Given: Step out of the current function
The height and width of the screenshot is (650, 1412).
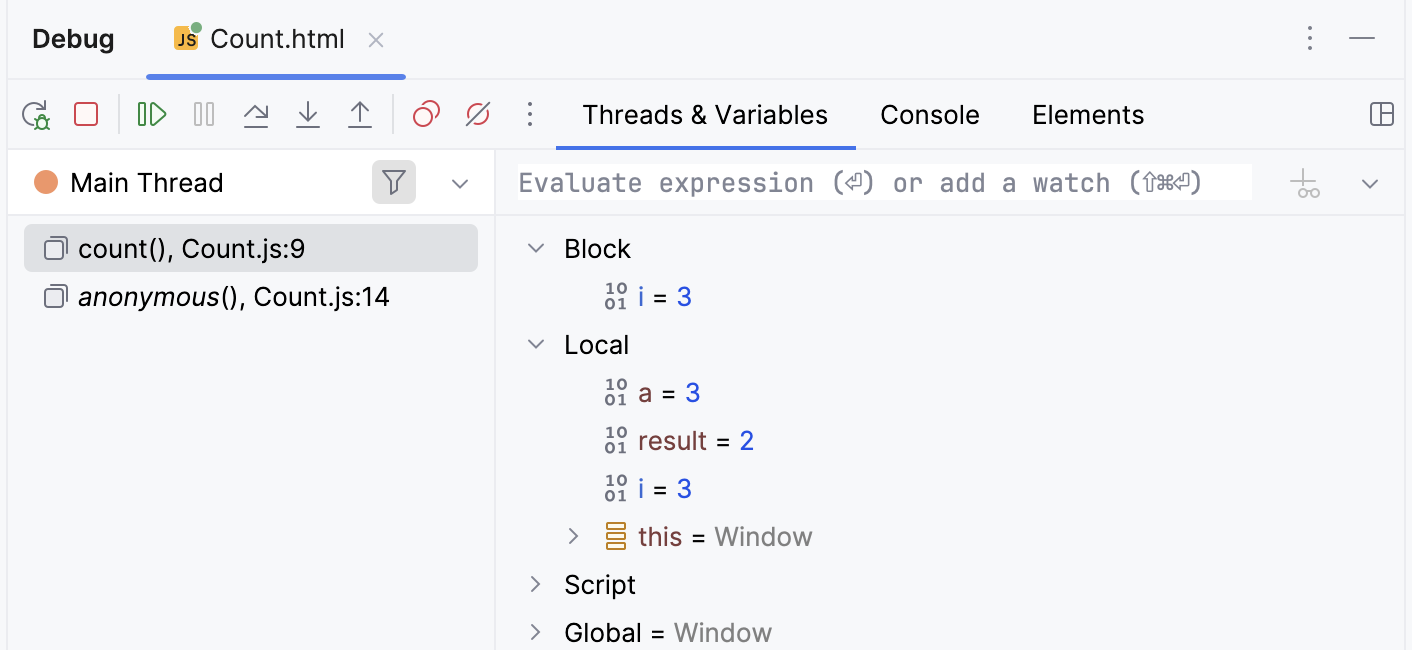Looking at the screenshot, I should click(360, 115).
